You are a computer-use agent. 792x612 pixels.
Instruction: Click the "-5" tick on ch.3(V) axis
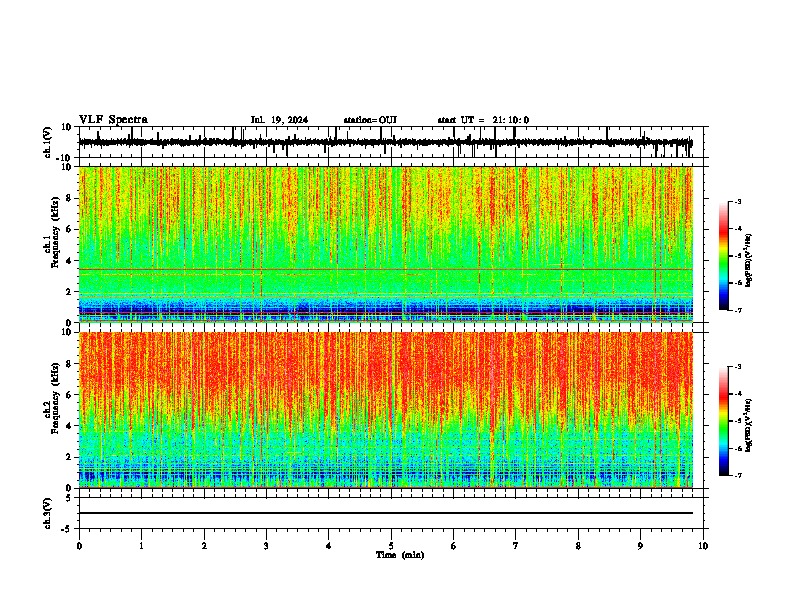(x=67, y=529)
